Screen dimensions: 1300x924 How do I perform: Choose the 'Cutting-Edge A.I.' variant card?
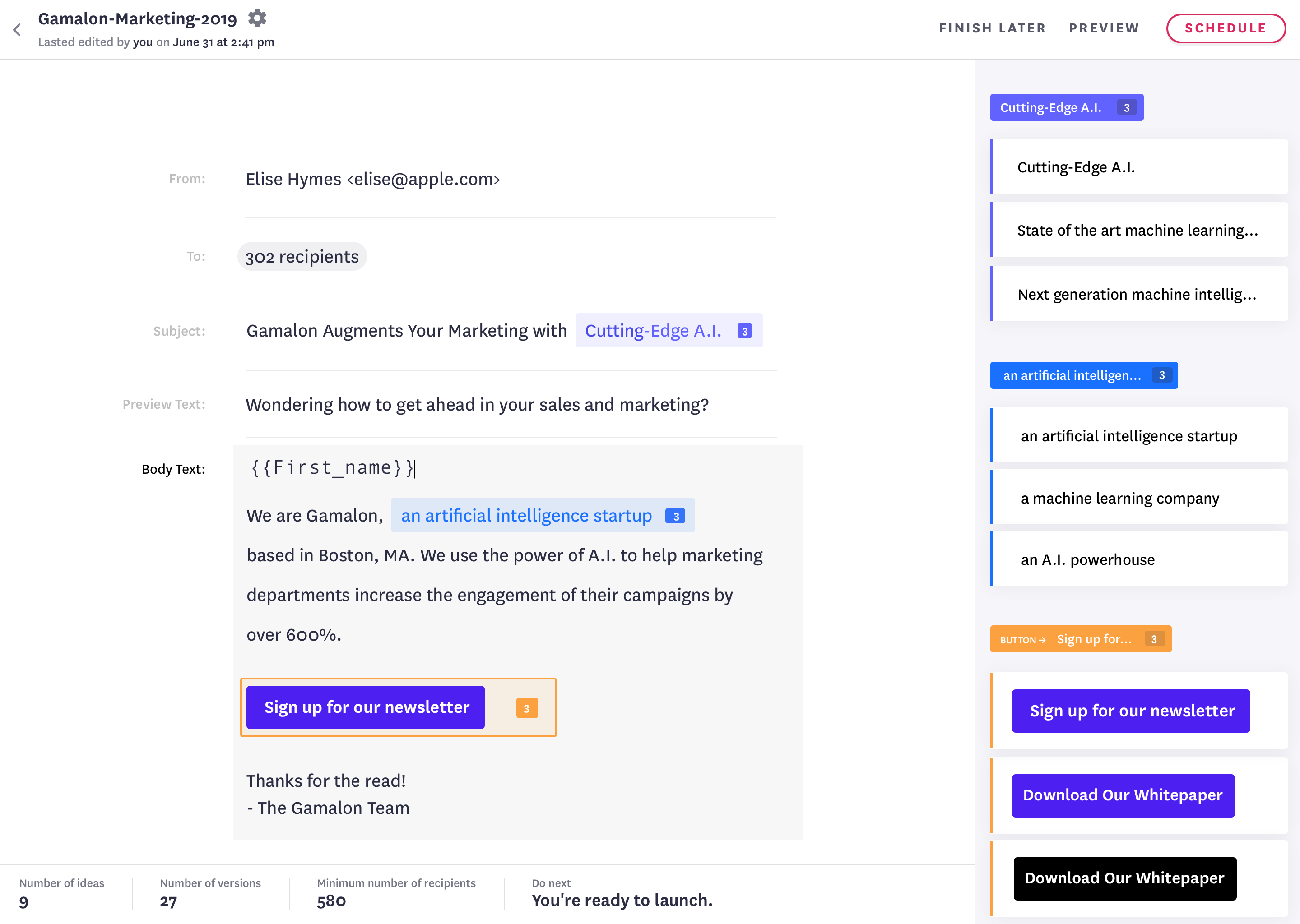point(1139,166)
